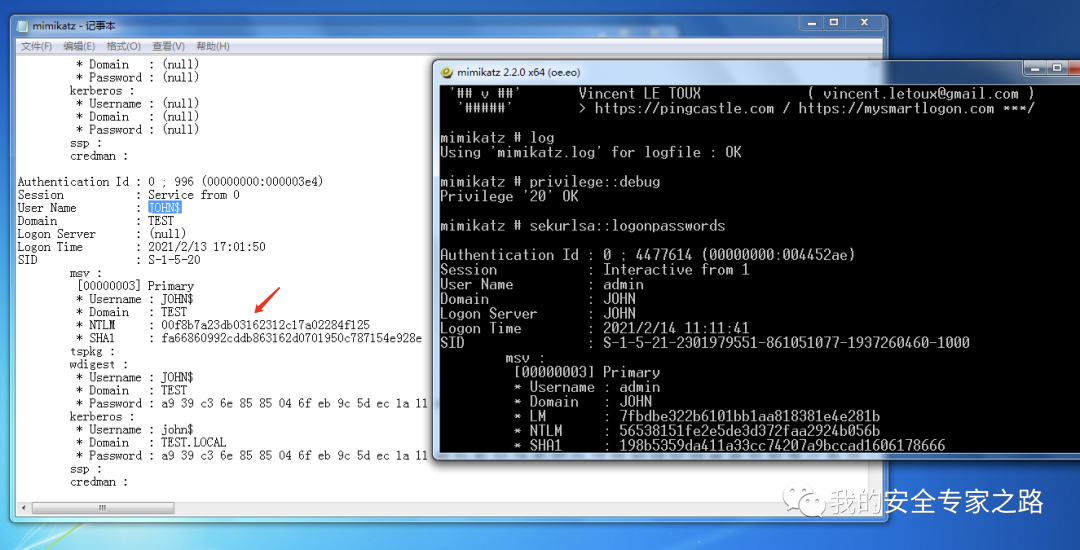Screen dimensions: 1080x550
Task: Maximize the Notepad window
Action: pyautogui.click(x=834, y=23)
